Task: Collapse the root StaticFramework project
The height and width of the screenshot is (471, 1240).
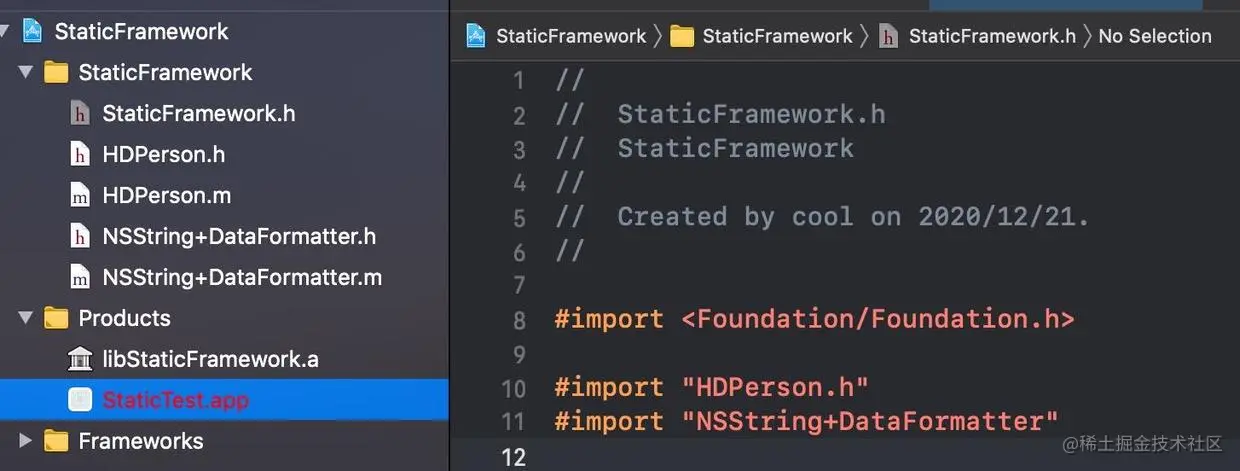Action: 5,31
